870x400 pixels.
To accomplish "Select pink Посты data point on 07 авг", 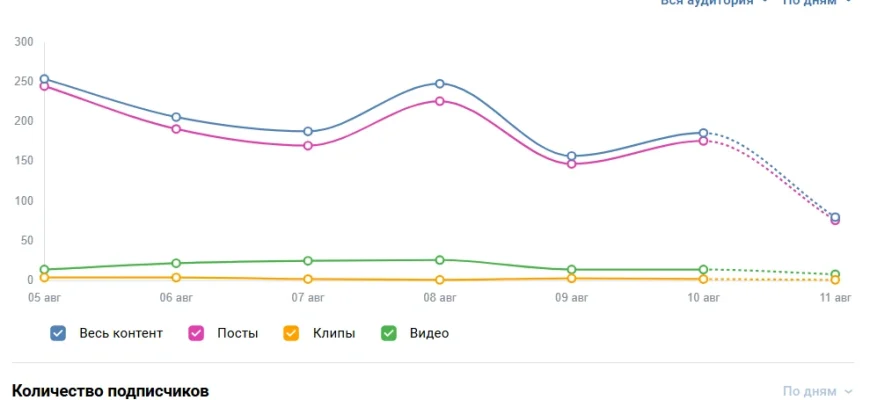I will click(308, 146).
